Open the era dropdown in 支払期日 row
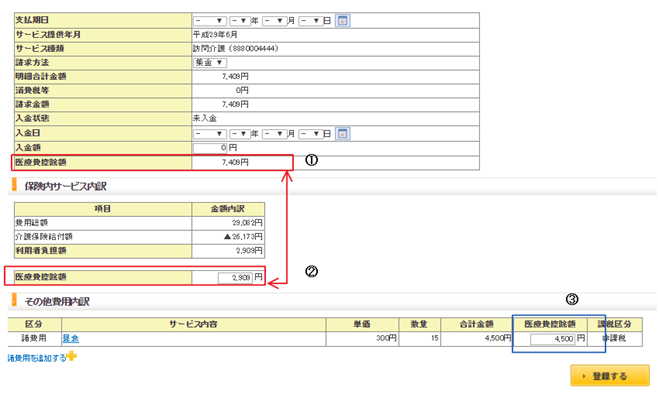Image resolution: width=658 pixels, height=394 pixels. click(210, 21)
